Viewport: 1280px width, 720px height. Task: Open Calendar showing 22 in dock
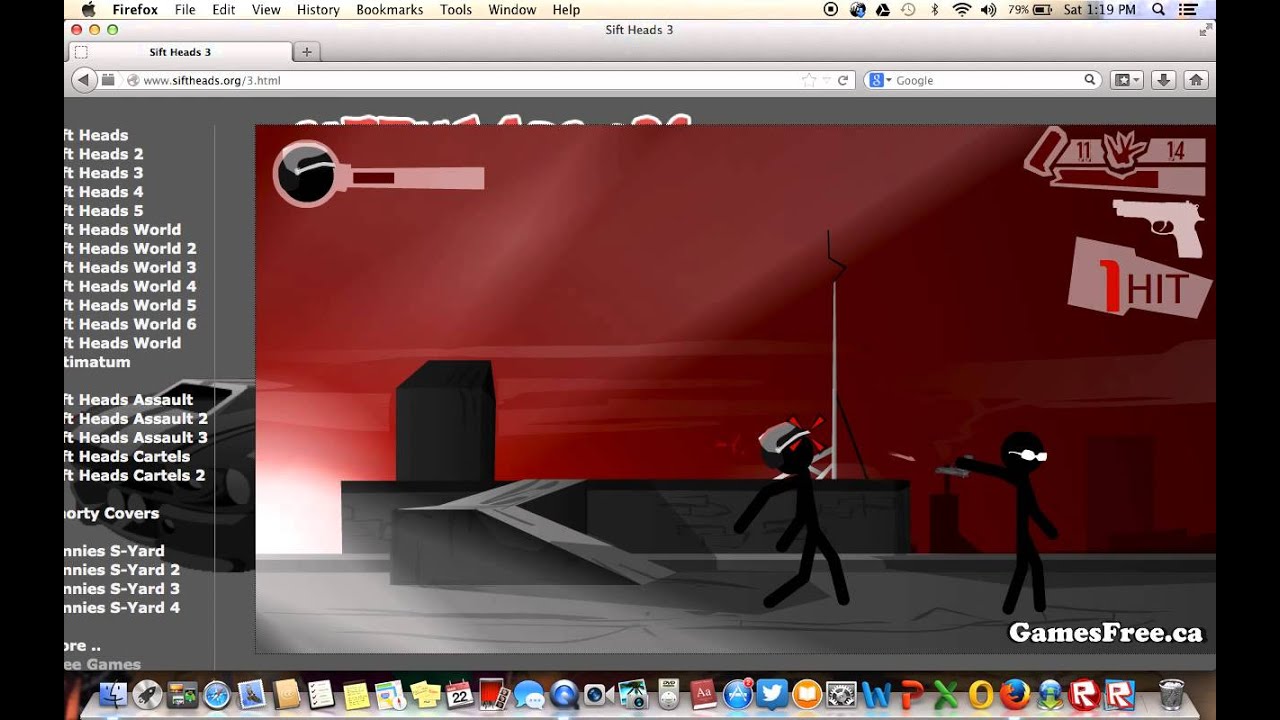point(460,694)
